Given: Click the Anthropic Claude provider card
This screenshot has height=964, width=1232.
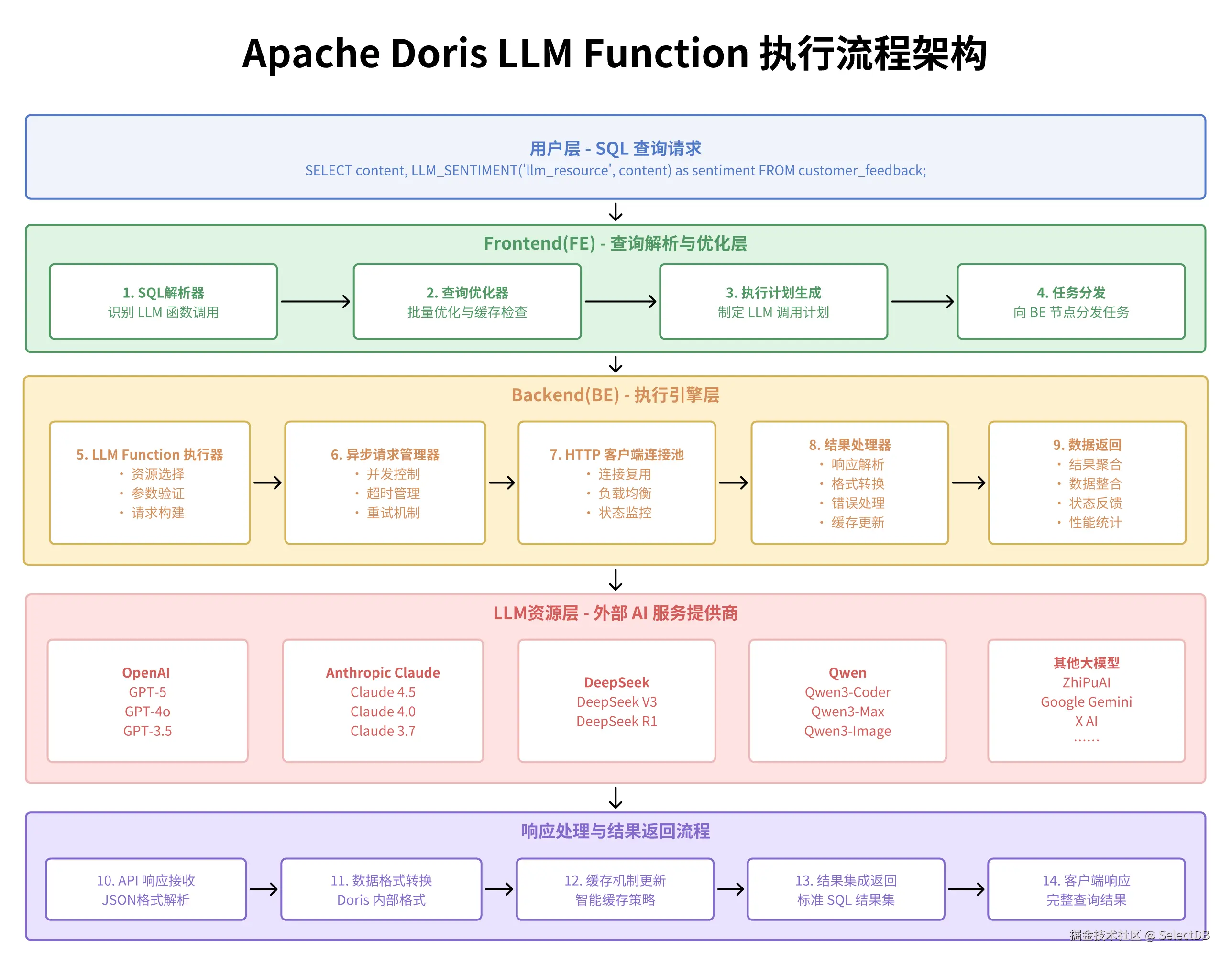Looking at the screenshot, I should tap(383, 701).
